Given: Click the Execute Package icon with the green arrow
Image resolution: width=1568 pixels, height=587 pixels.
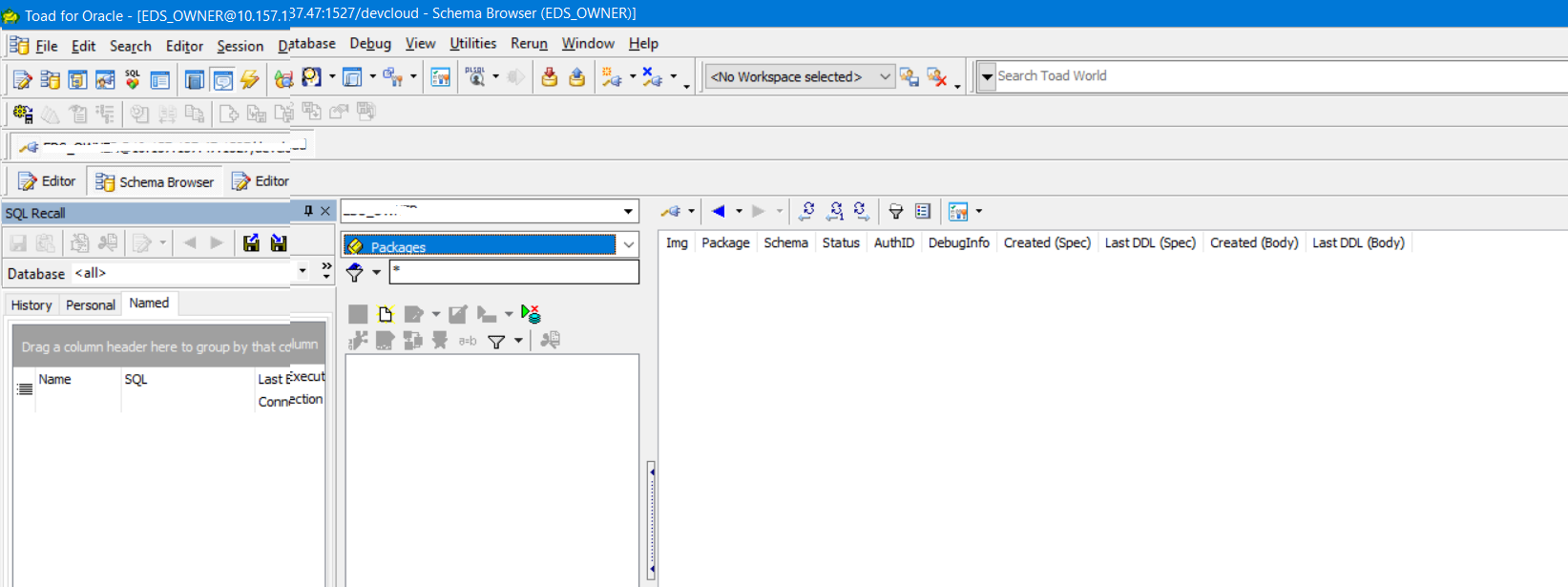Looking at the screenshot, I should tap(532, 314).
